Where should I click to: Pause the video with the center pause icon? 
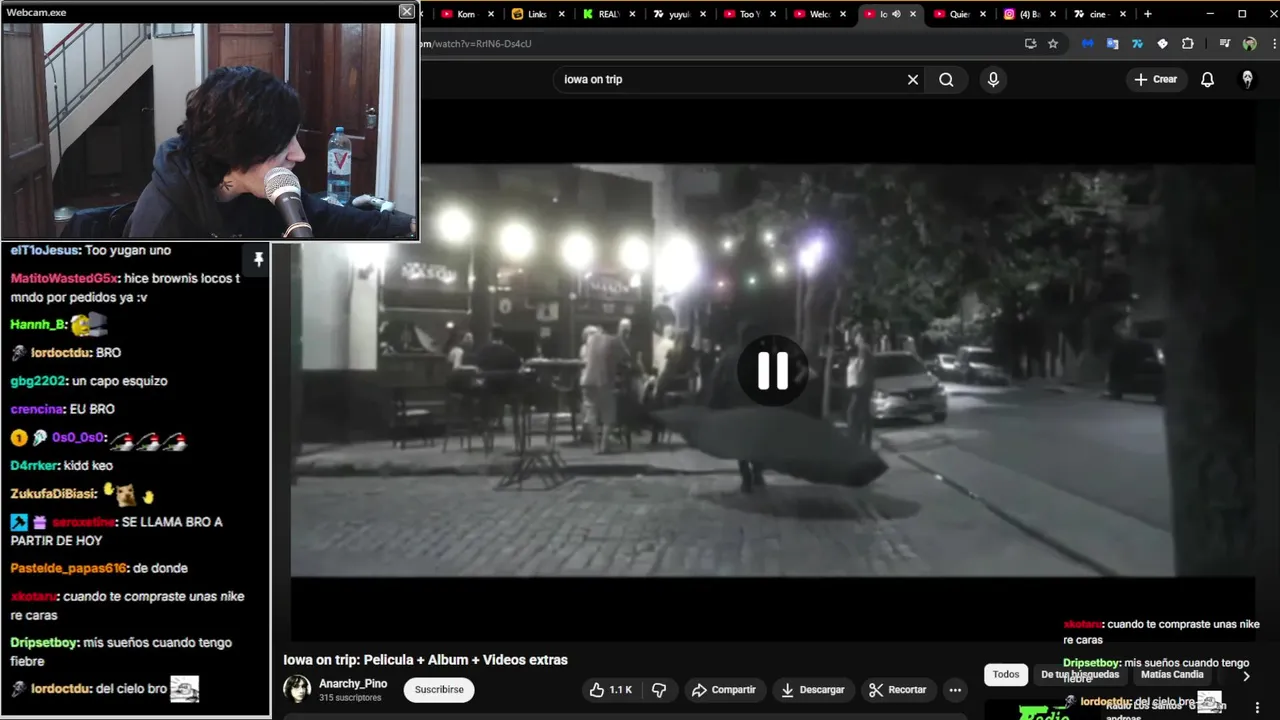(x=772, y=371)
